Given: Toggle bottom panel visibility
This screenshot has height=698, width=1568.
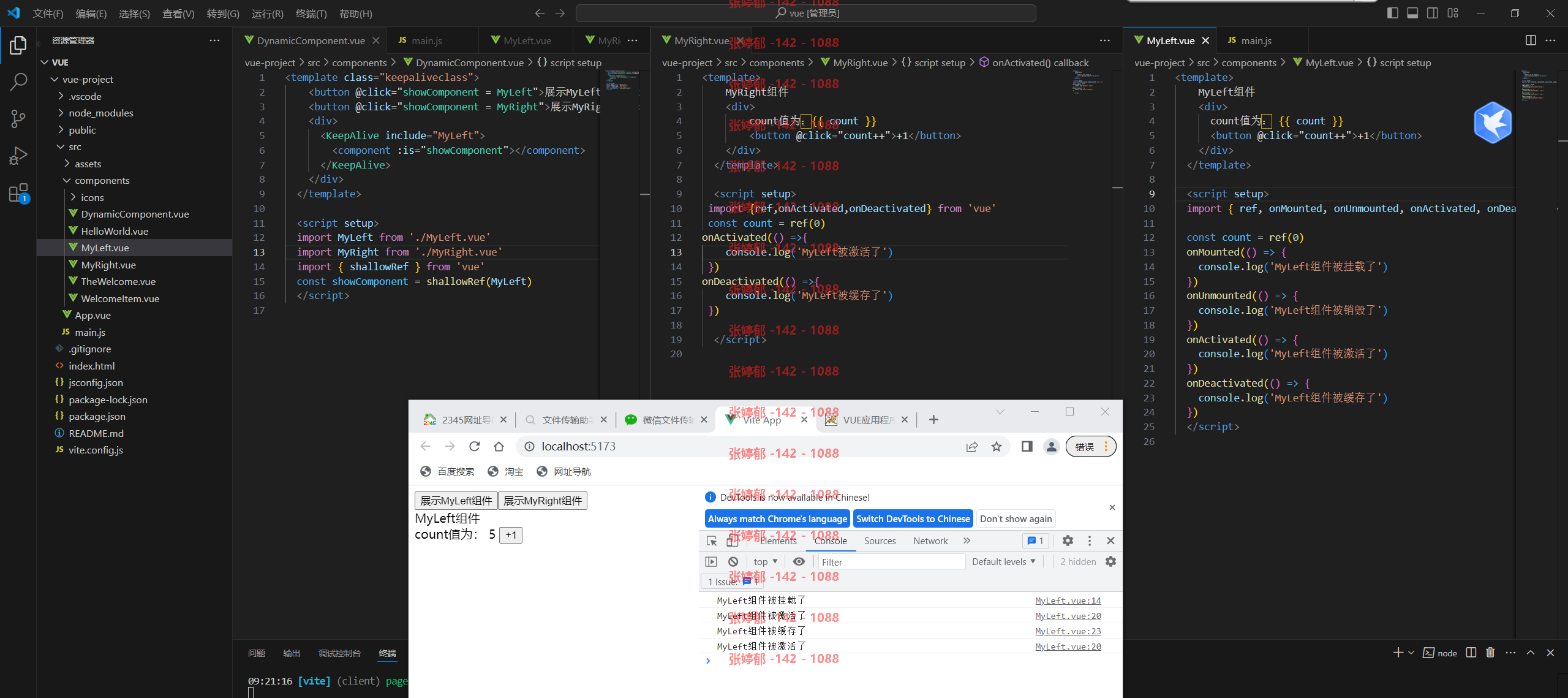Looking at the screenshot, I should [1412, 13].
